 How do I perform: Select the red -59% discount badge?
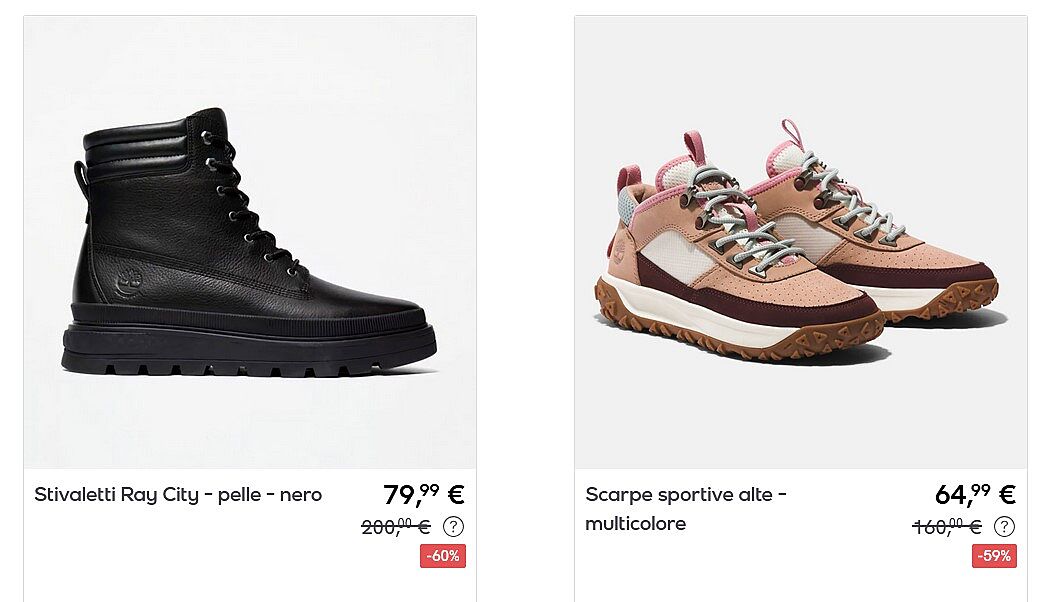994,556
